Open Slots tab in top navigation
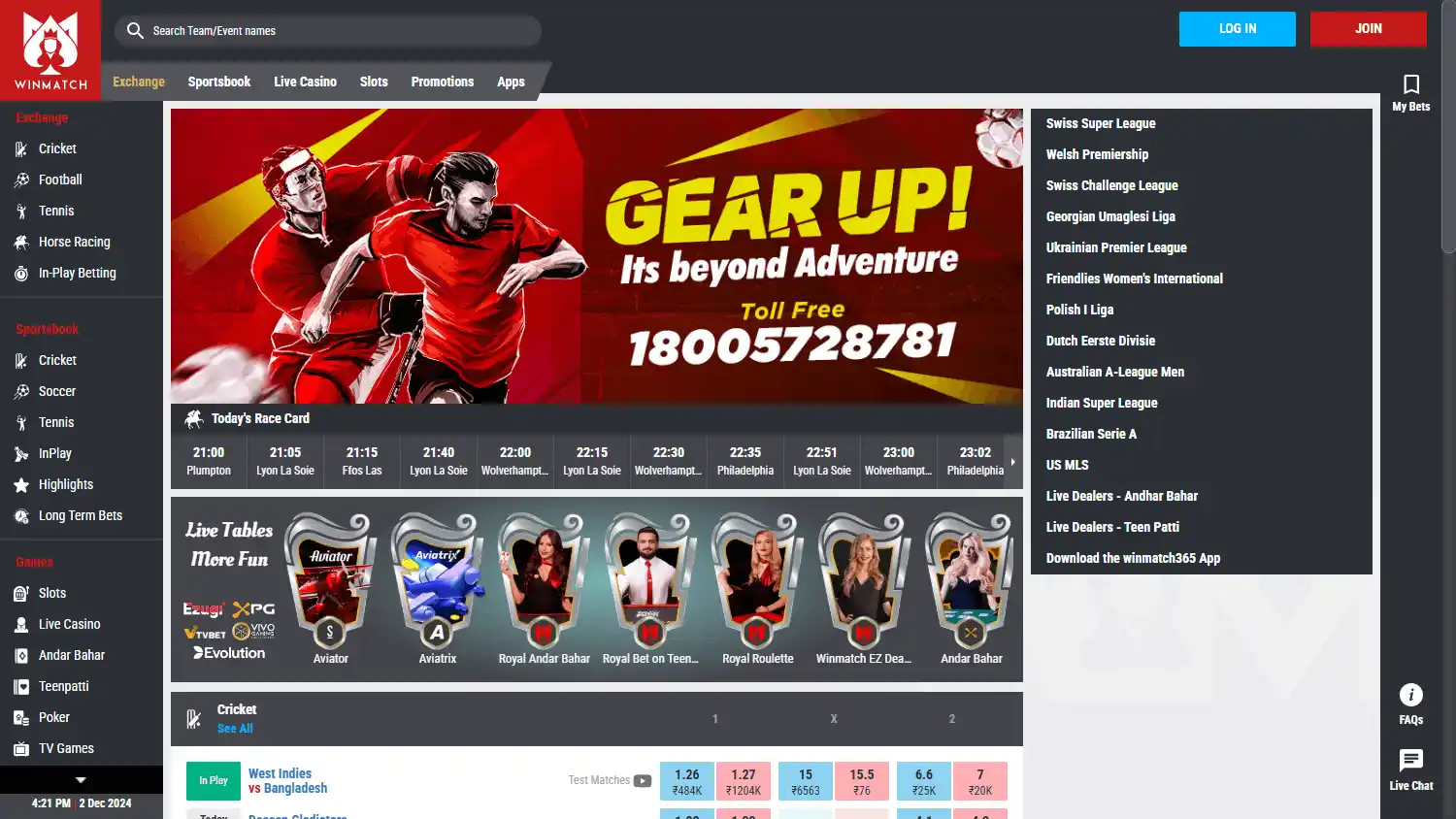This screenshot has width=1456, height=819. pyautogui.click(x=374, y=82)
